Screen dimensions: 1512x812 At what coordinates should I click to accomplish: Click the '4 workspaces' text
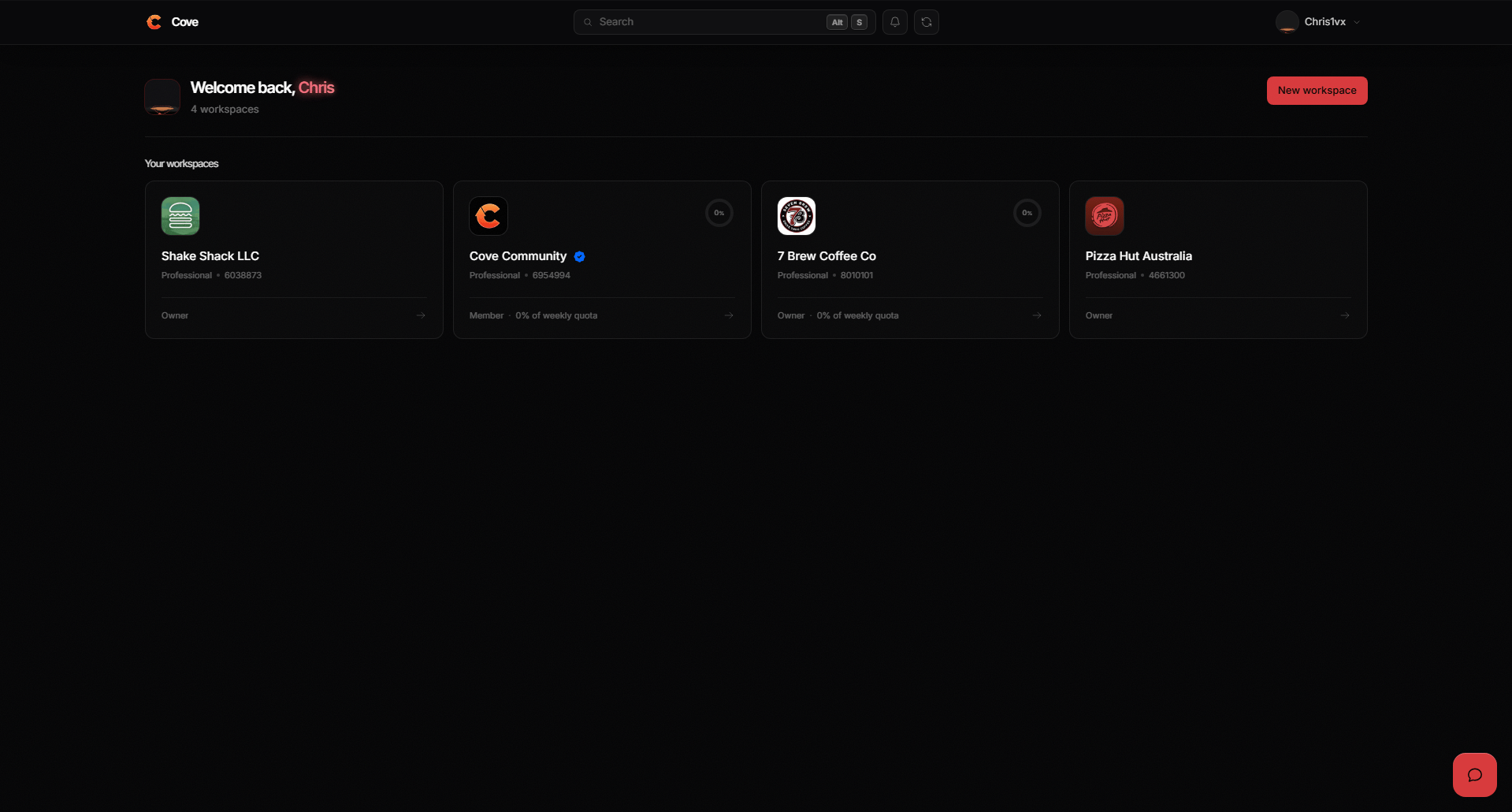(225, 110)
